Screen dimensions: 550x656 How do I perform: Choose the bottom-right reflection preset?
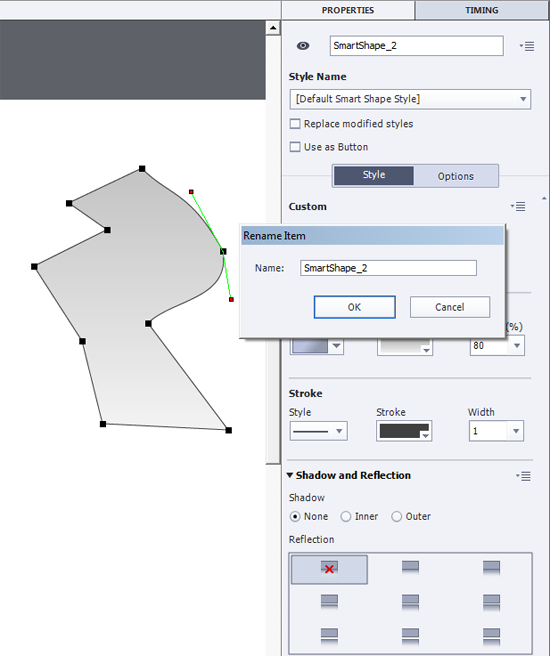coord(491,636)
